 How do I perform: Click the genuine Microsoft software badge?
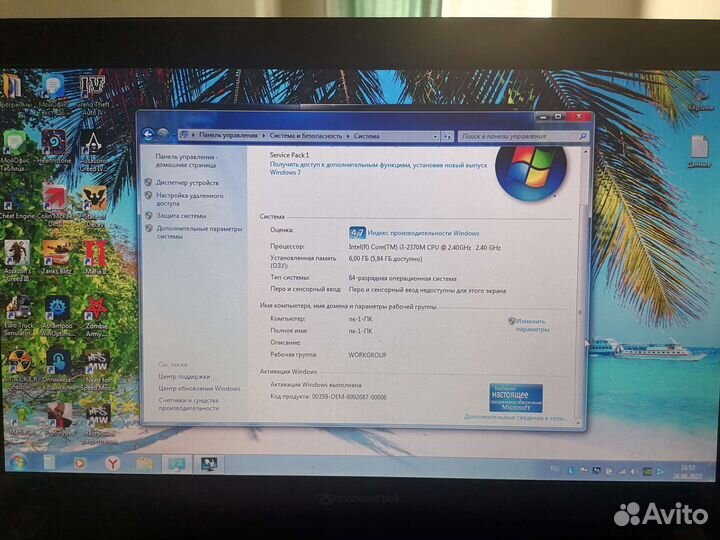coord(516,398)
